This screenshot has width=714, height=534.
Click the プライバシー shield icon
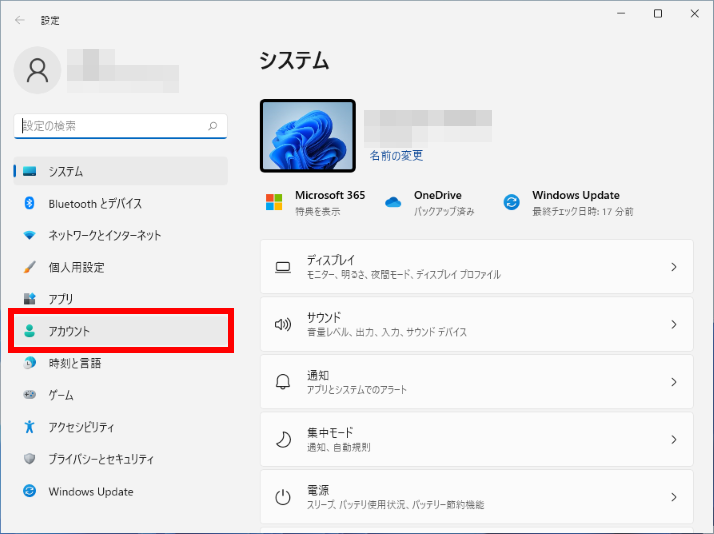click(30, 458)
